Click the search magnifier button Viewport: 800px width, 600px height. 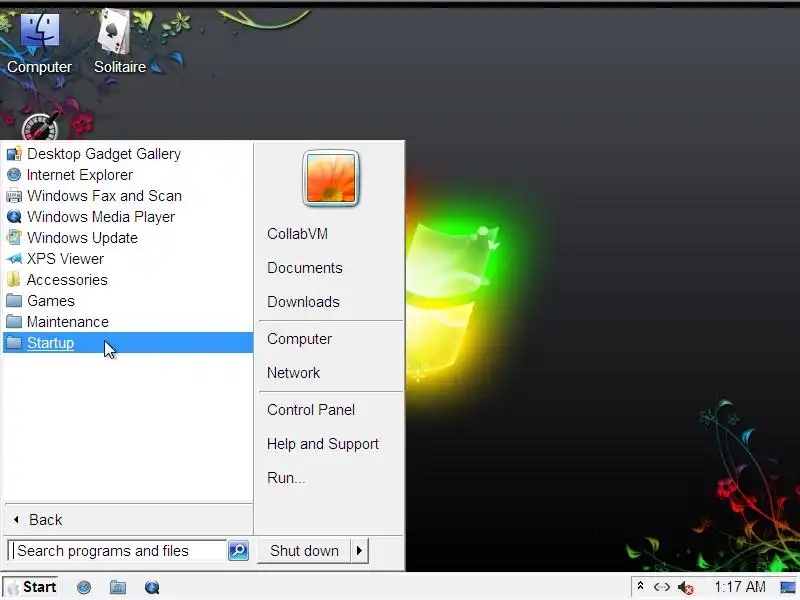pyautogui.click(x=238, y=551)
